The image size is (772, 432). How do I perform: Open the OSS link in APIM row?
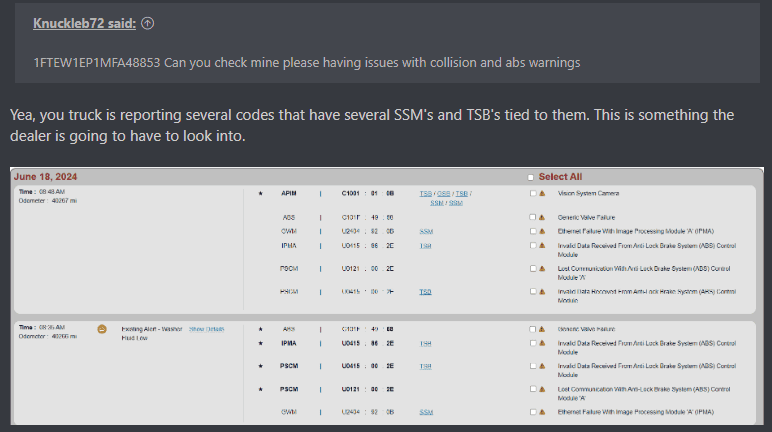(x=443, y=192)
